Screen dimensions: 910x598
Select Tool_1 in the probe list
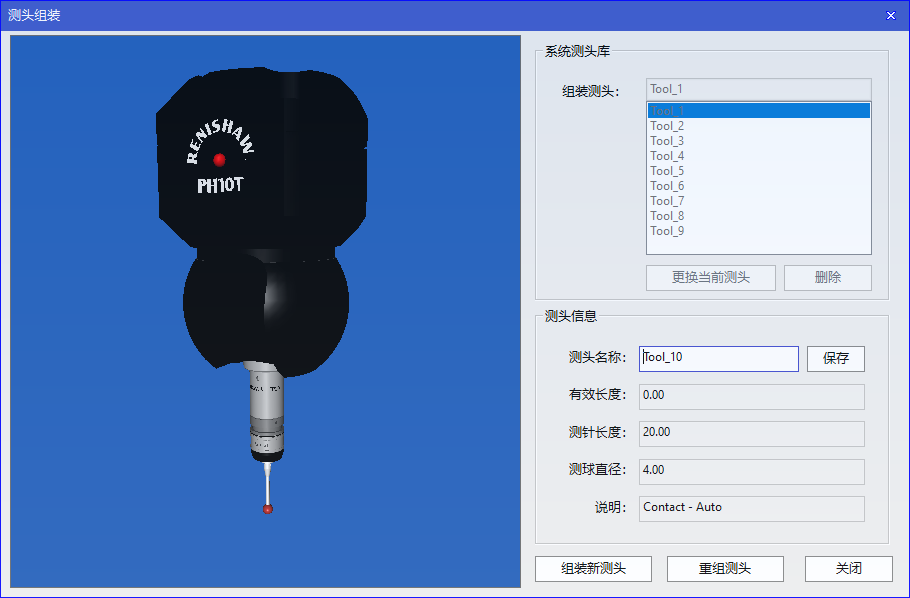coord(759,111)
